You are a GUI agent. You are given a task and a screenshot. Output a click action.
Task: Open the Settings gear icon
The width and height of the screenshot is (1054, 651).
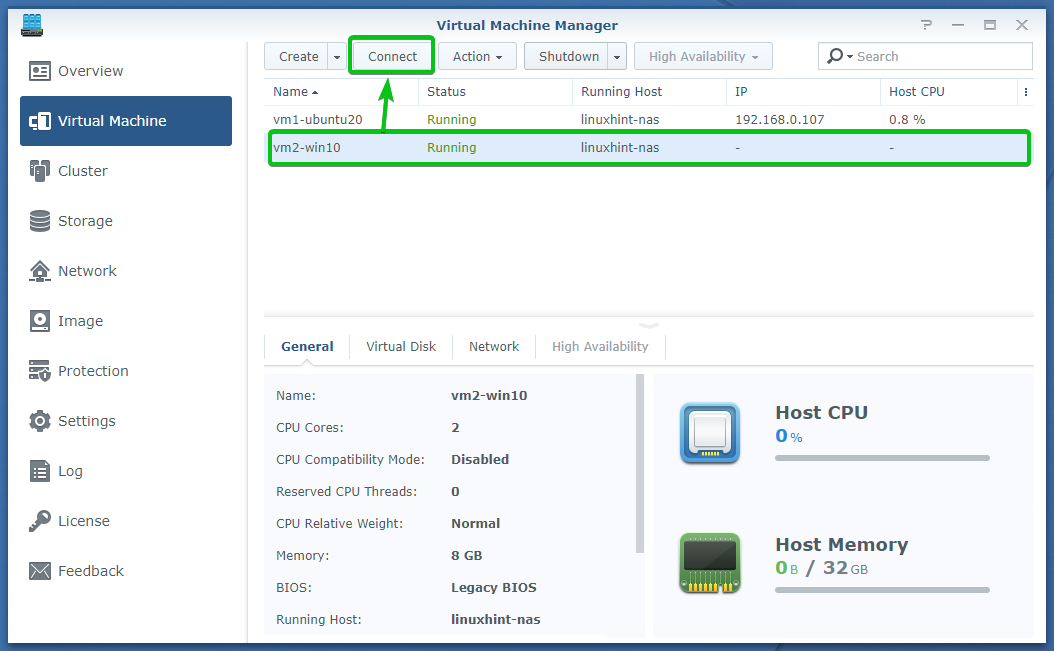tap(40, 421)
